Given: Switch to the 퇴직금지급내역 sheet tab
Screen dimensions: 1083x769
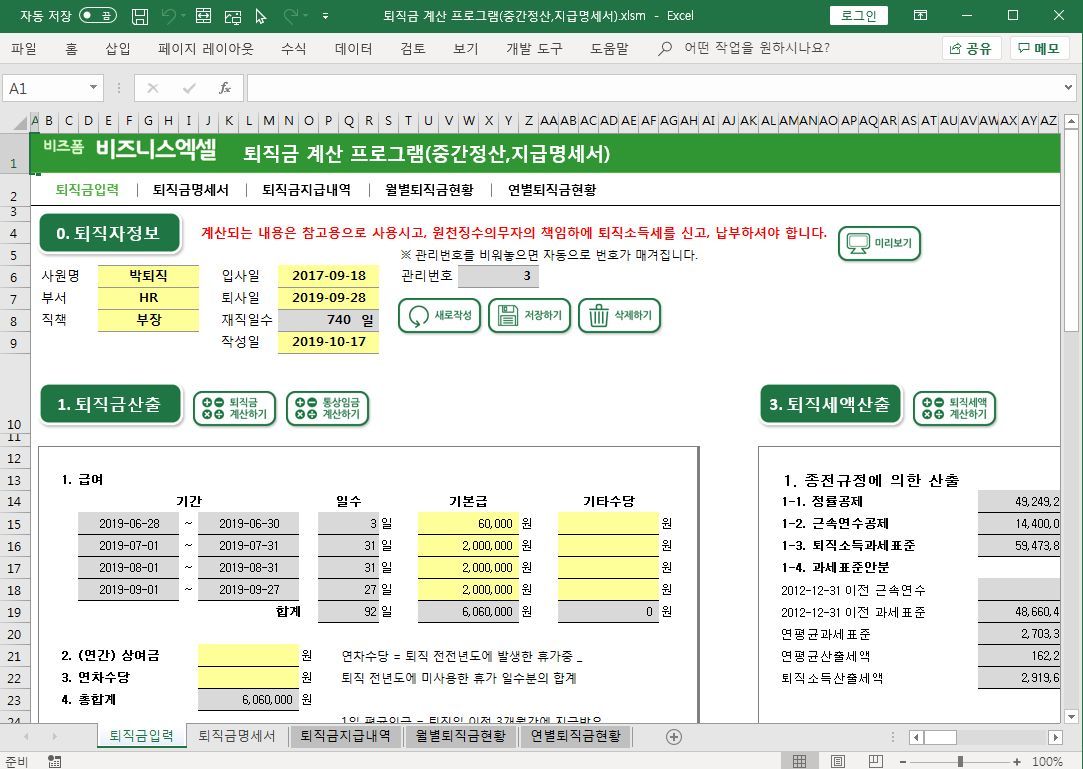Looking at the screenshot, I should click(x=345, y=736).
